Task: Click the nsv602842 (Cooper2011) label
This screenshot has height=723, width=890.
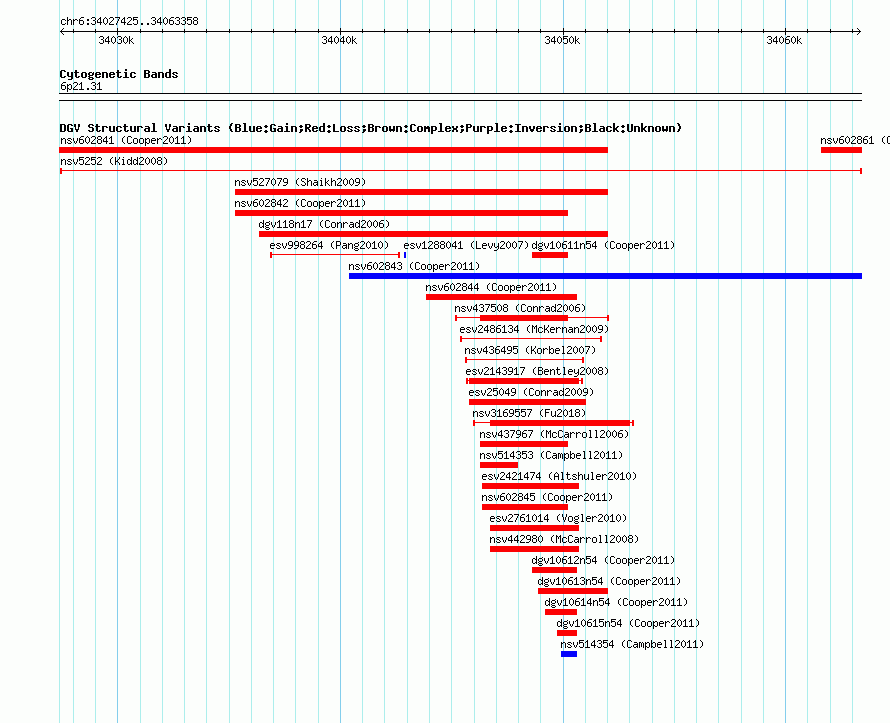Action: click(x=300, y=203)
